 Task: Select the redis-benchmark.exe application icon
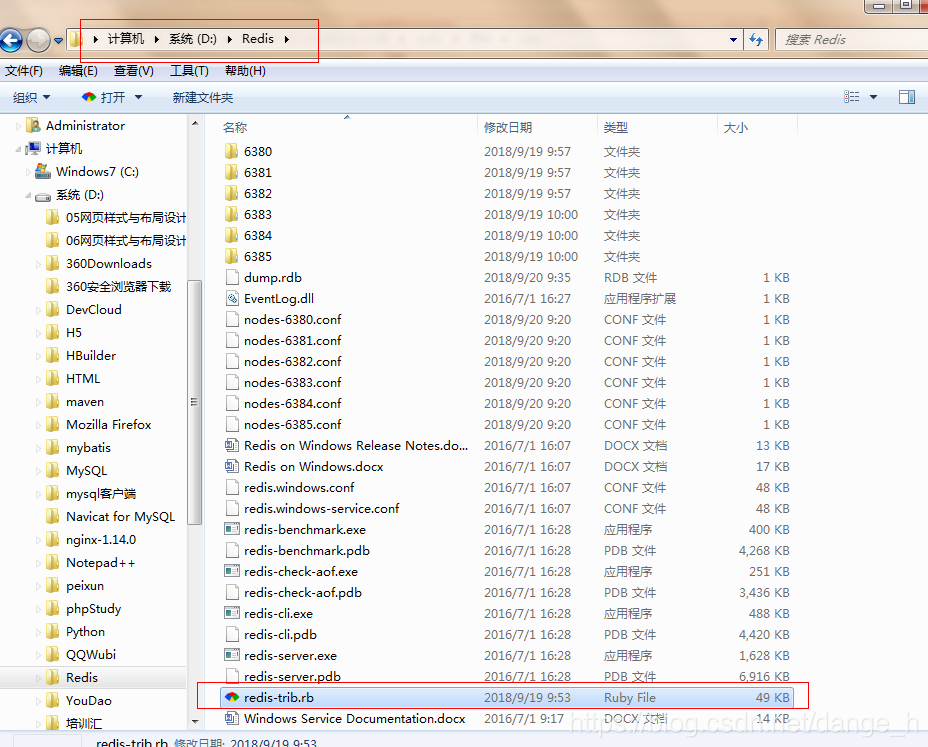232,529
